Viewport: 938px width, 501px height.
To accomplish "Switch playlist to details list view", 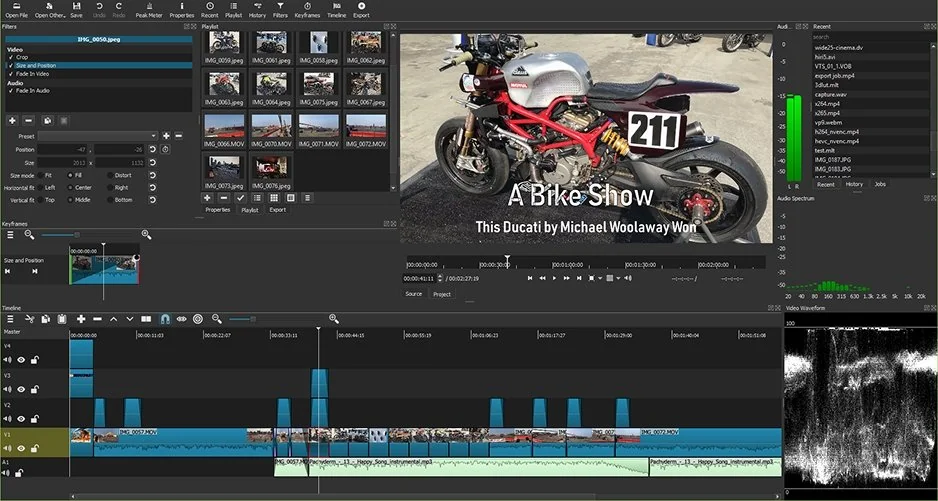I will pos(257,198).
